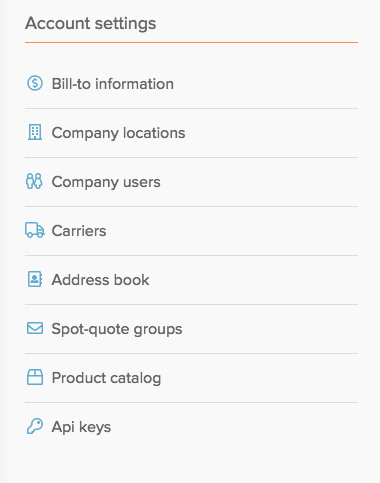Screen dimensions: 380x483
Task: Click the box icon for Product catalog
Action: 35,377
